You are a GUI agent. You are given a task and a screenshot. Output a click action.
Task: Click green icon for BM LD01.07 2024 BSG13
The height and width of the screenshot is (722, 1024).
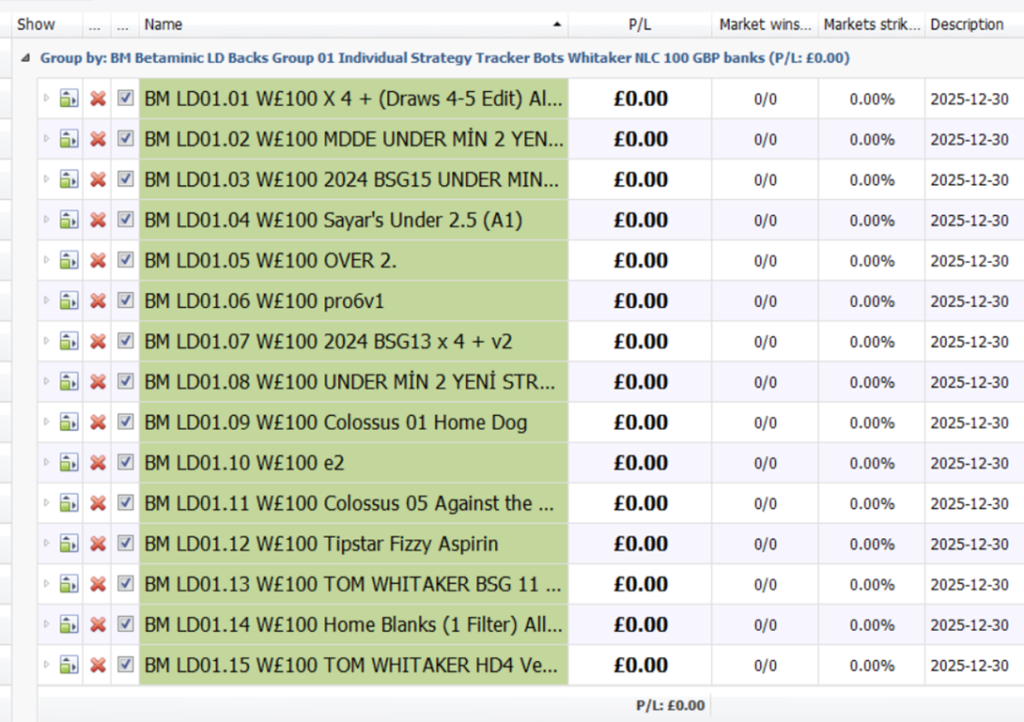68,342
